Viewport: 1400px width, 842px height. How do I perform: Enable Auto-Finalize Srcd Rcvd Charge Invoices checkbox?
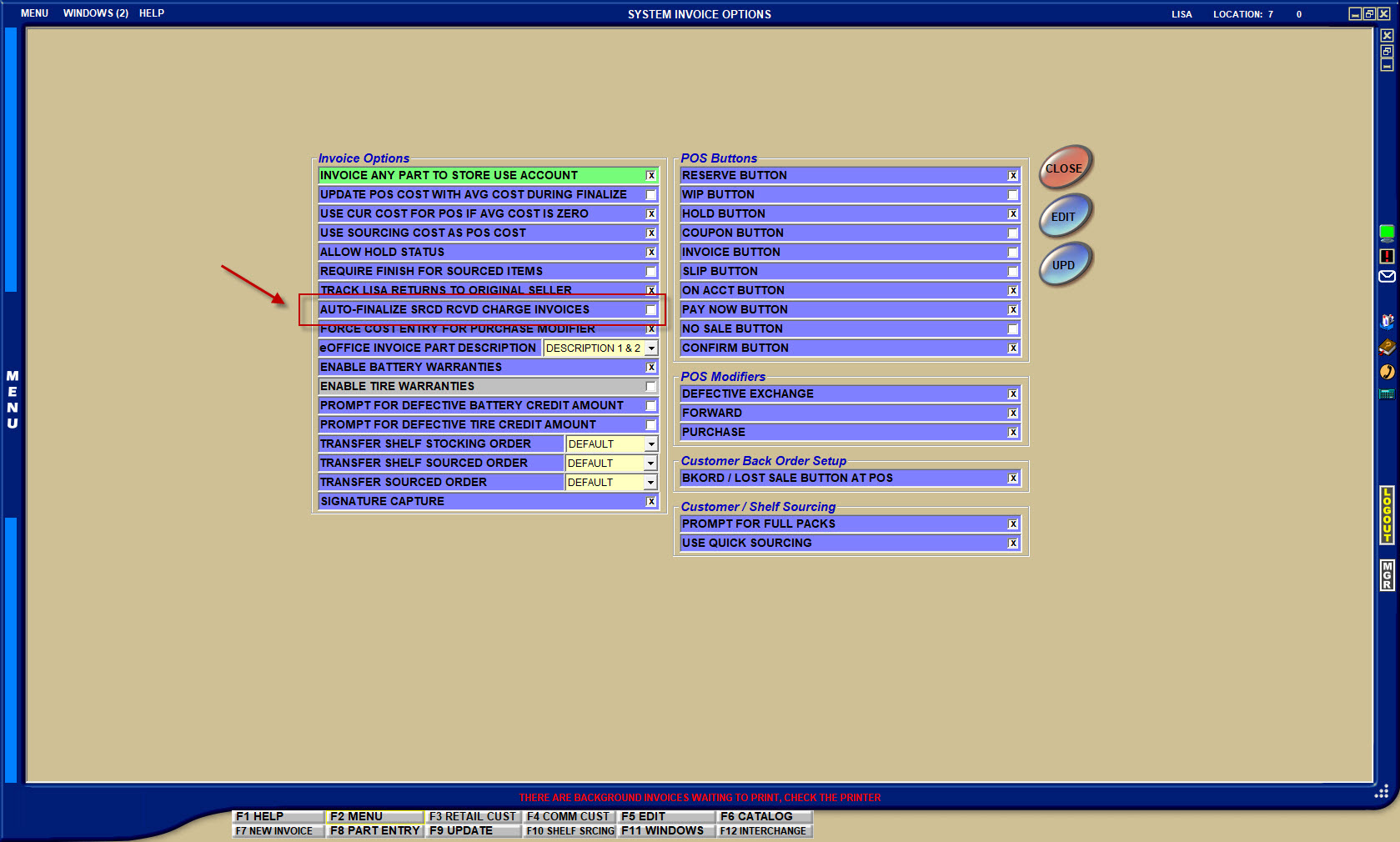pyautogui.click(x=651, y=310)
